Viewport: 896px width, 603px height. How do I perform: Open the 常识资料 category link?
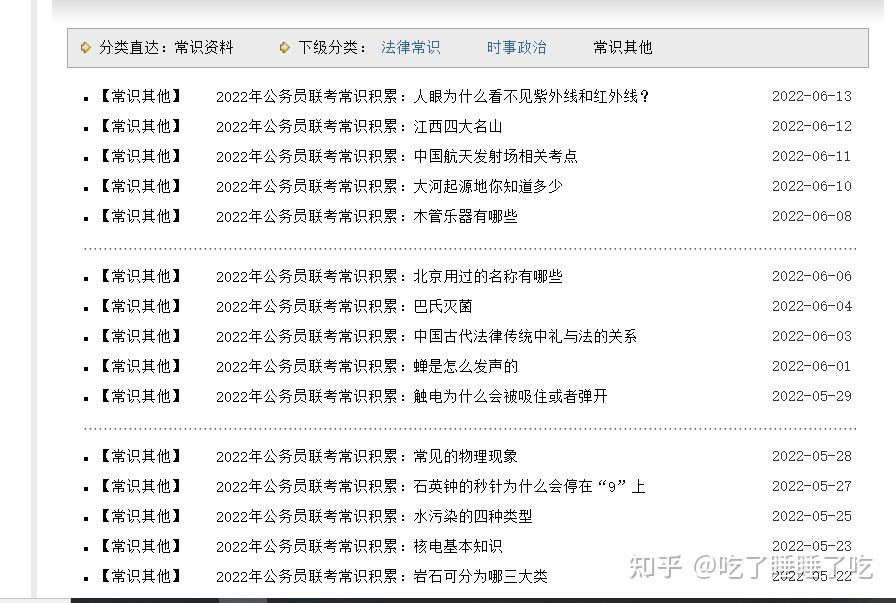tap(204, 47)
